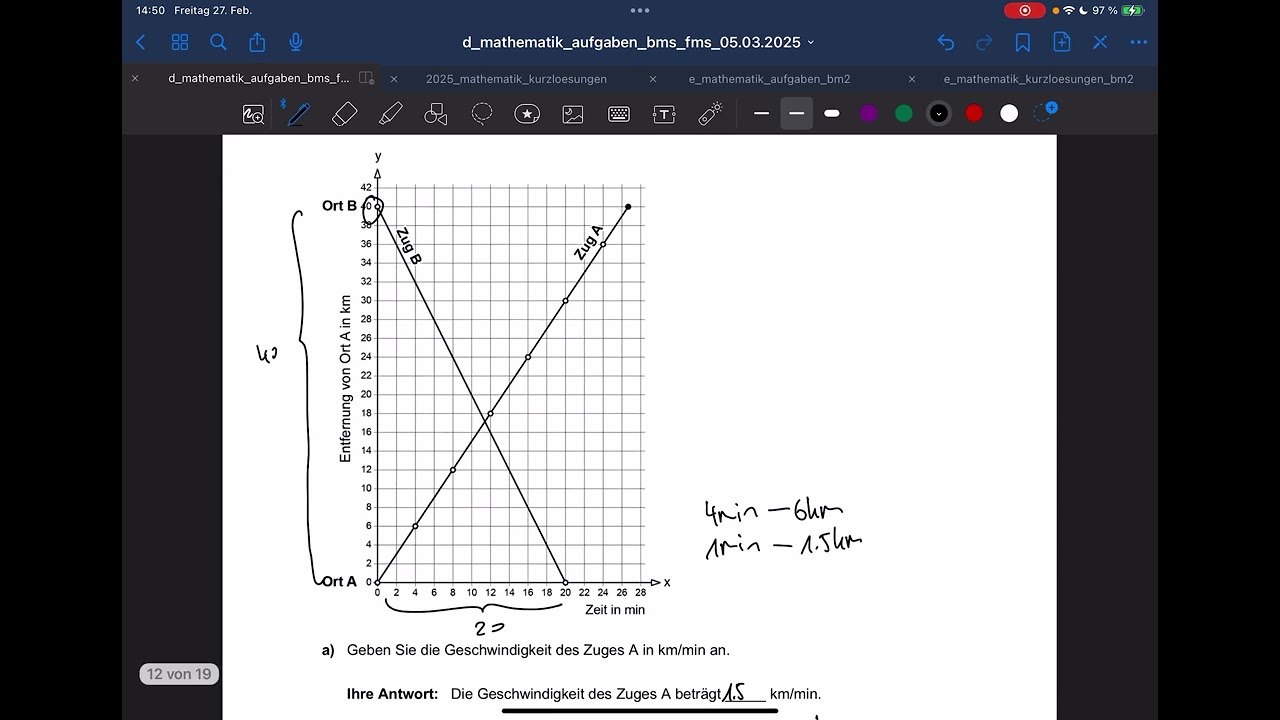1280x720 pixels.
Task: Start audio recording with the microphone
Action: (x=296, y=42)
